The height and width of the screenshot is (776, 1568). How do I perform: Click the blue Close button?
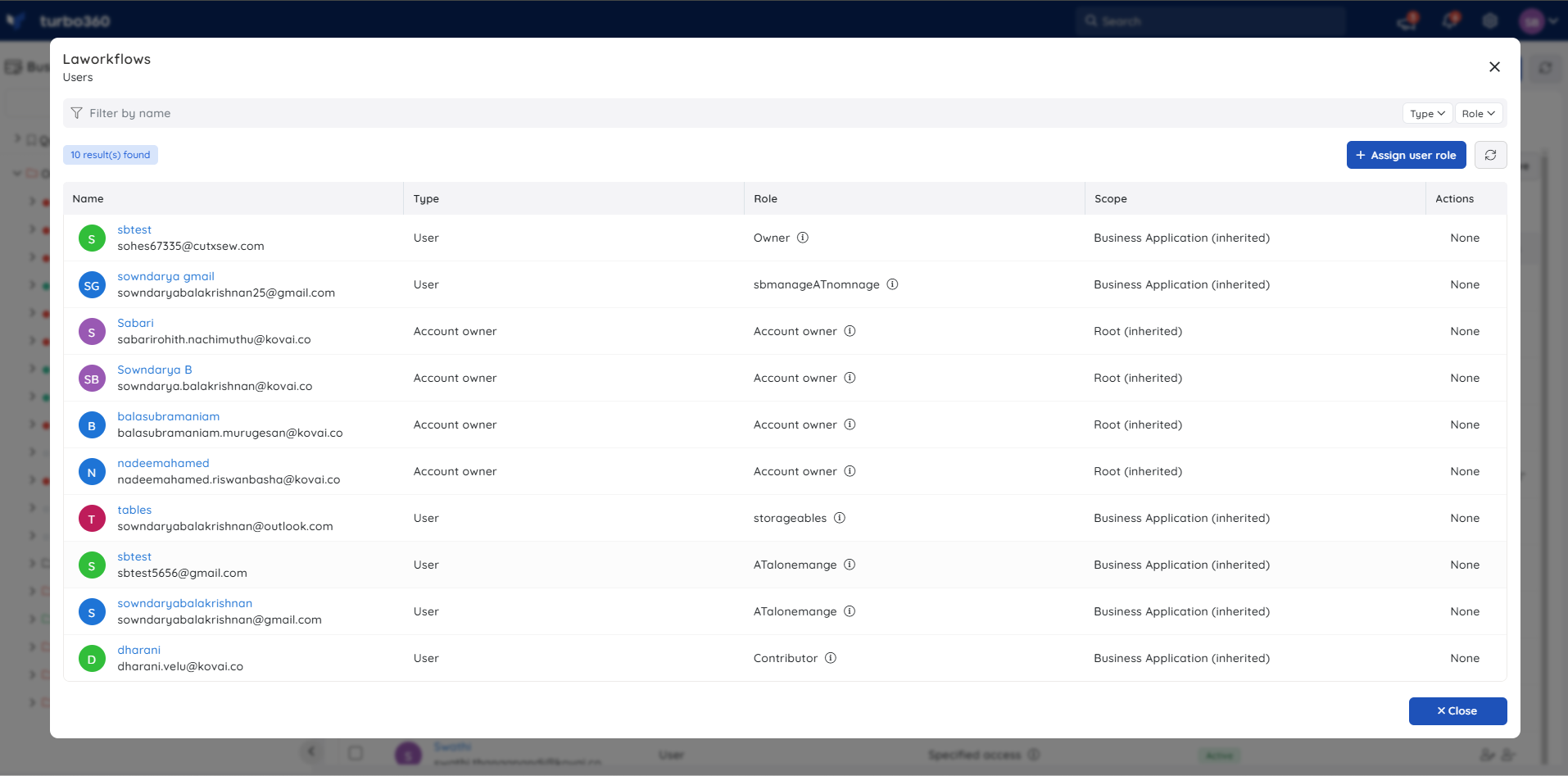(x=1457, y=711)
